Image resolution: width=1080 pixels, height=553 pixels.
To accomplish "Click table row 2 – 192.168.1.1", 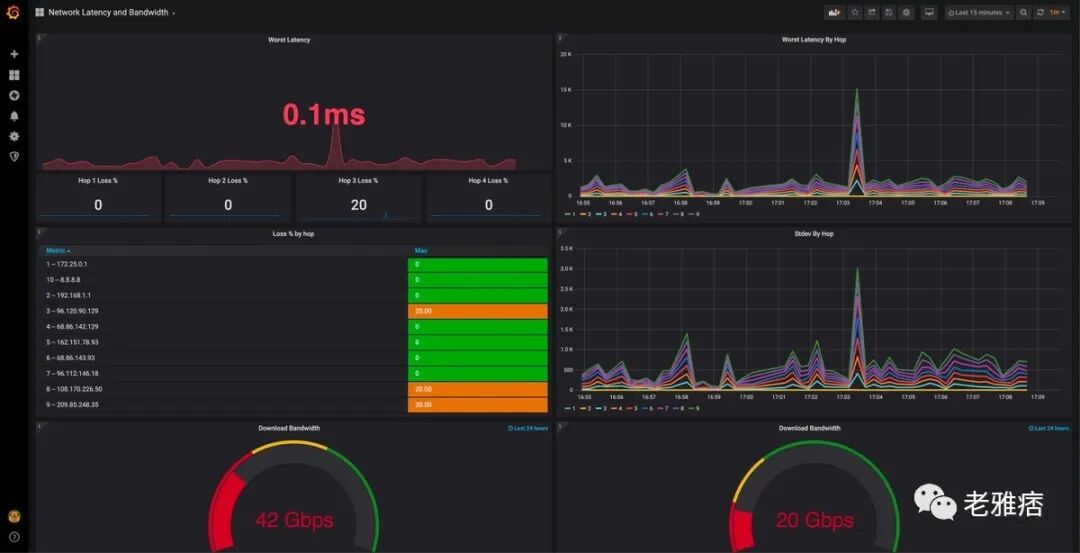I will pyautogui.click(x=293, y=295).
